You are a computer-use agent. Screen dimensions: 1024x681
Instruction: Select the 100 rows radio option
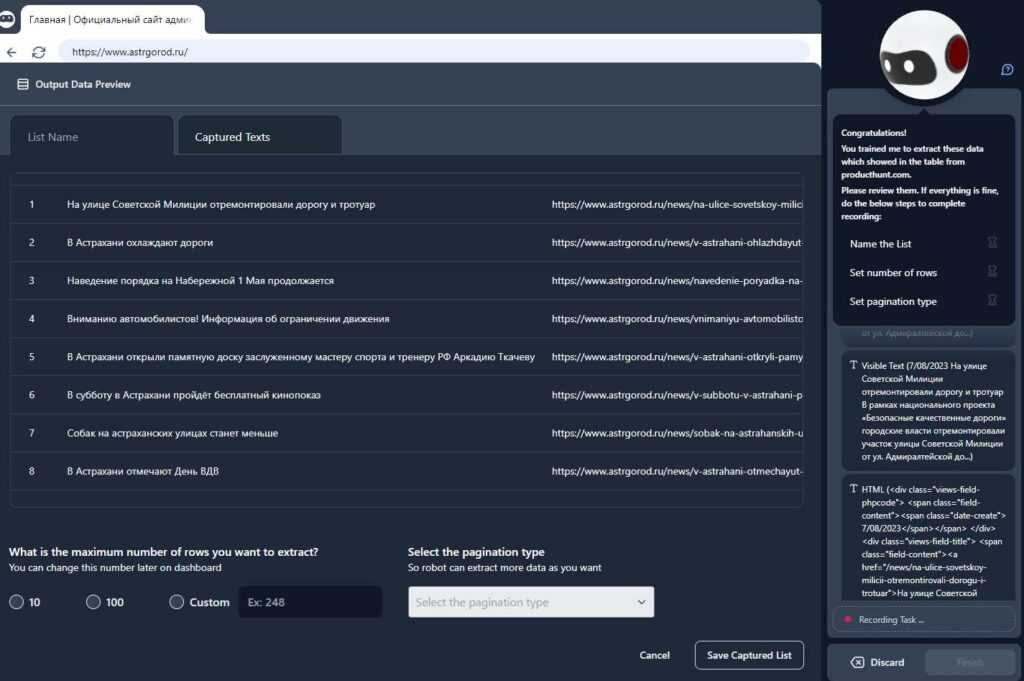(93, 602)
